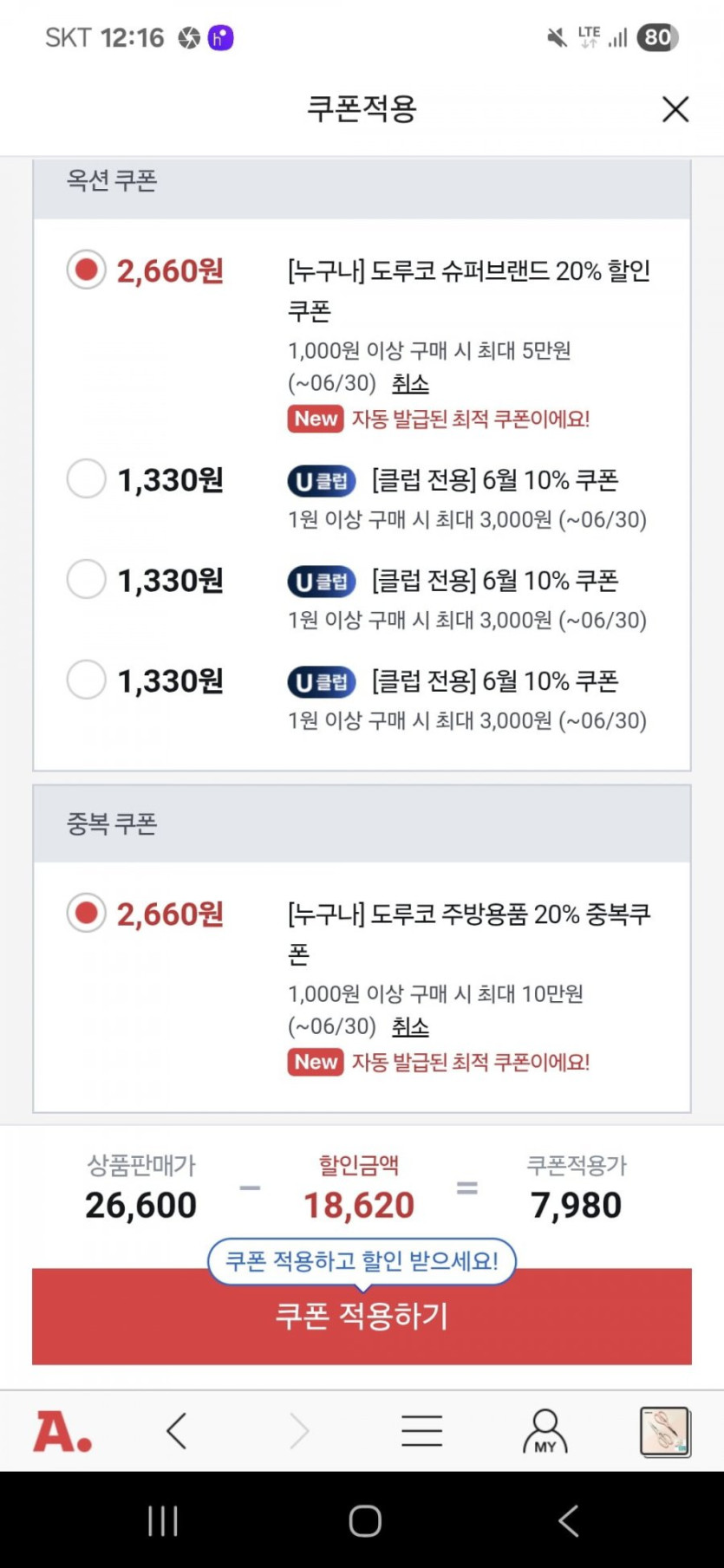The width and height of the screenshot is (724, 1568).
Task: Tap the 쿠폰 적용하고 할인 받으세요 tooltip bubble
Action: point(362,1260)
